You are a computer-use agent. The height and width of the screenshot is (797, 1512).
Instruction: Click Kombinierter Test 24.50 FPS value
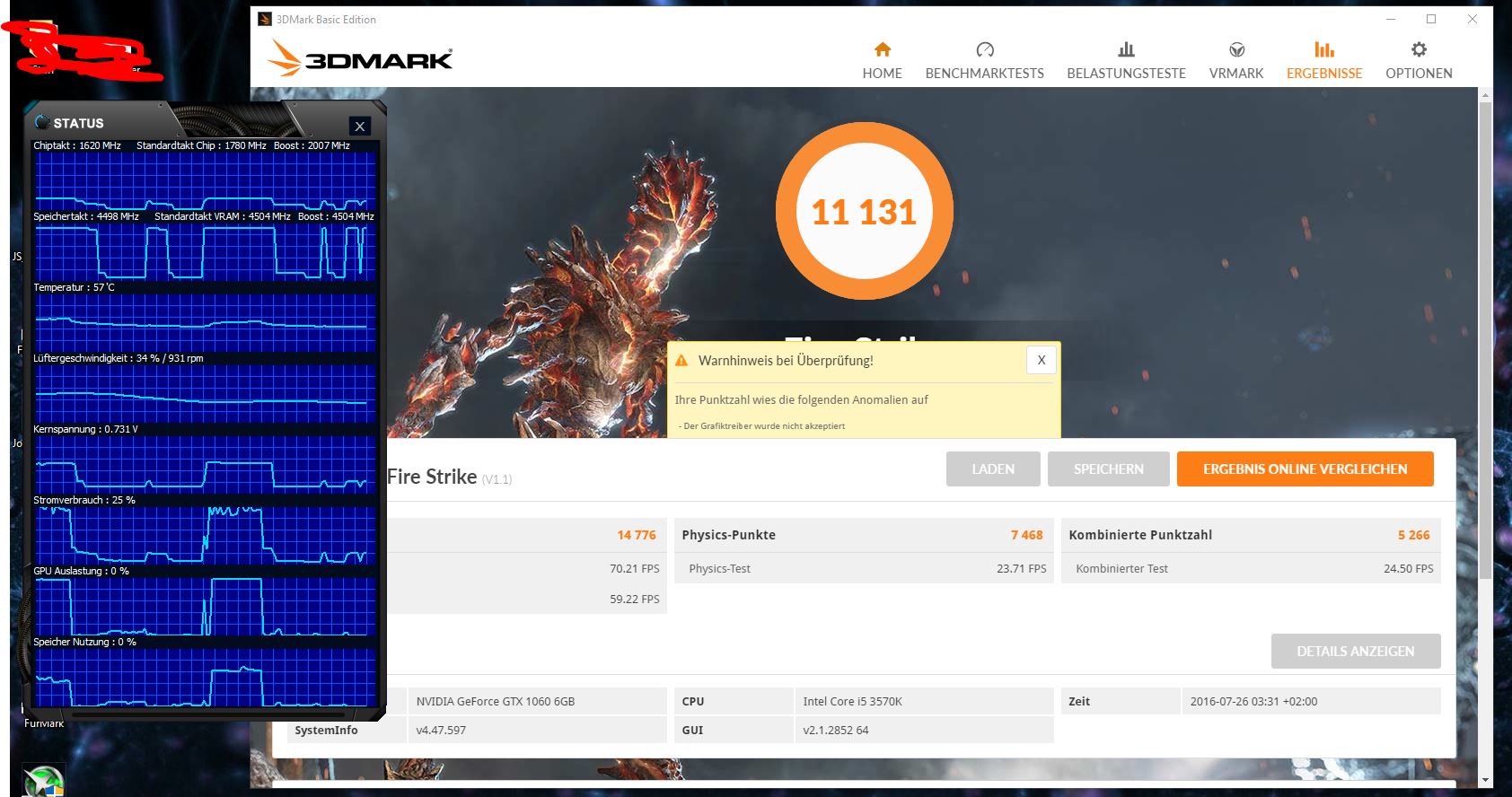click(x=1408, y=568)
